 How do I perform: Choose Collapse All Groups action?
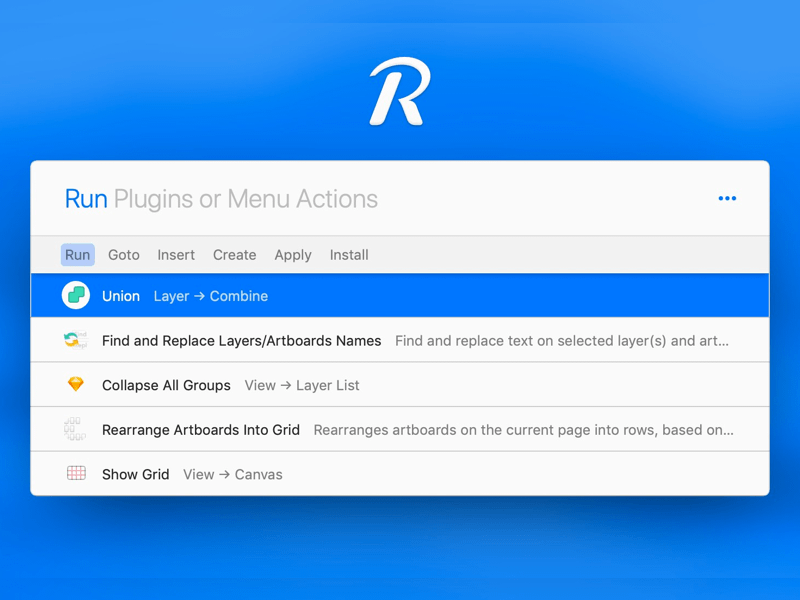[x=166, y=385]
